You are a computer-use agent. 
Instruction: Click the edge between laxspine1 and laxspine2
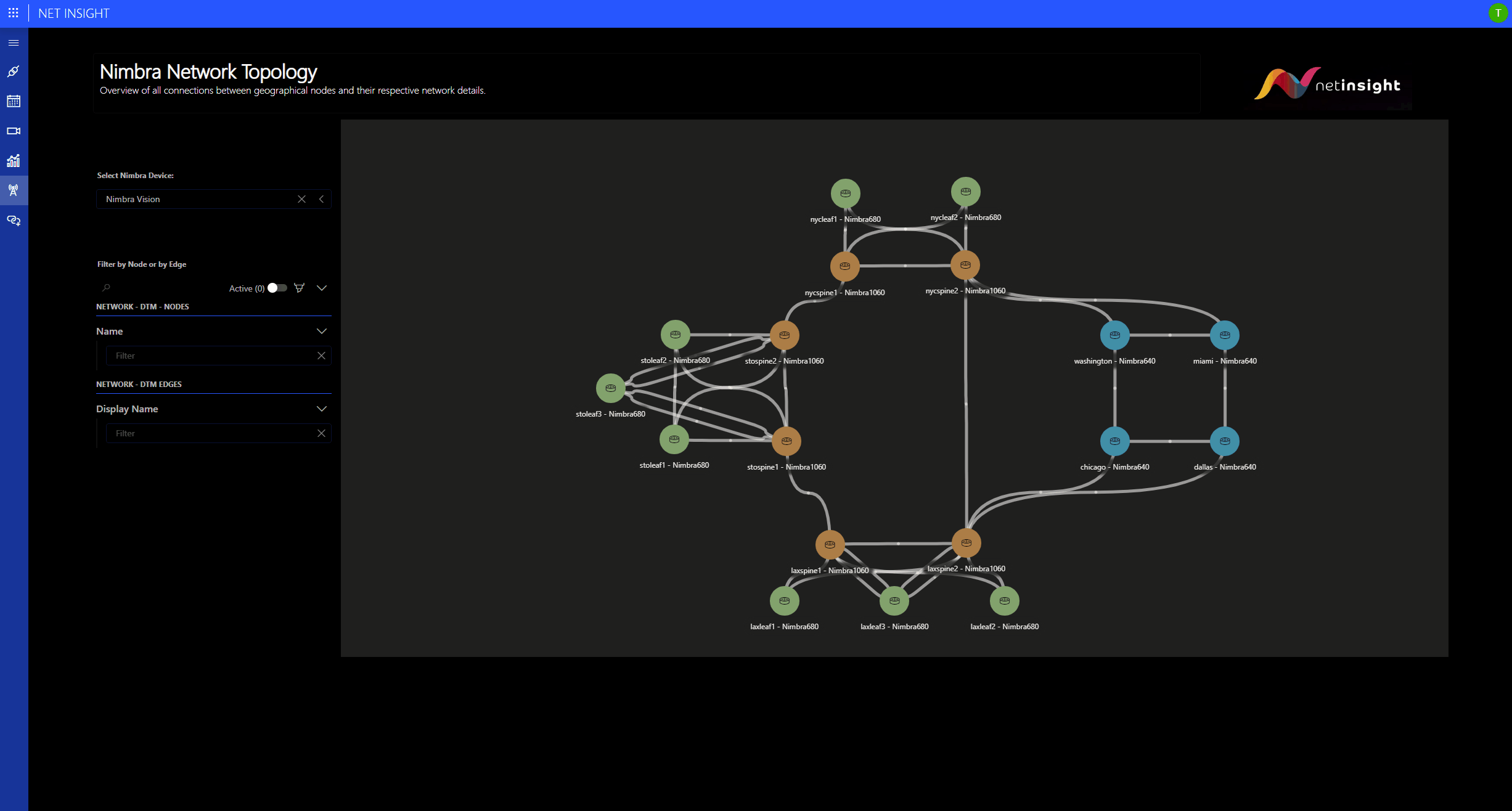[x=898, y=544]
